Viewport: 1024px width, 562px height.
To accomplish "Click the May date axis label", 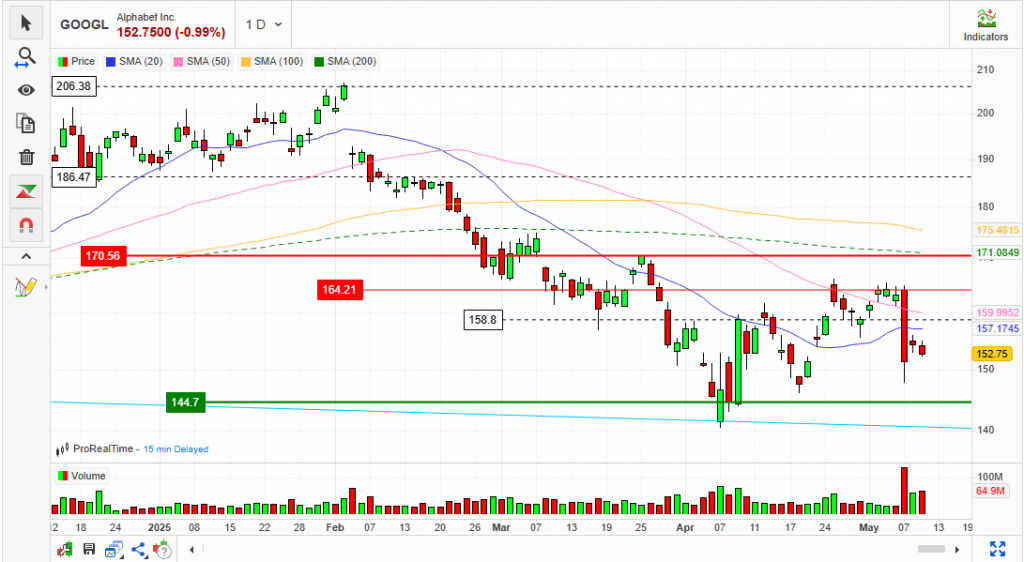I will point(869,527).
